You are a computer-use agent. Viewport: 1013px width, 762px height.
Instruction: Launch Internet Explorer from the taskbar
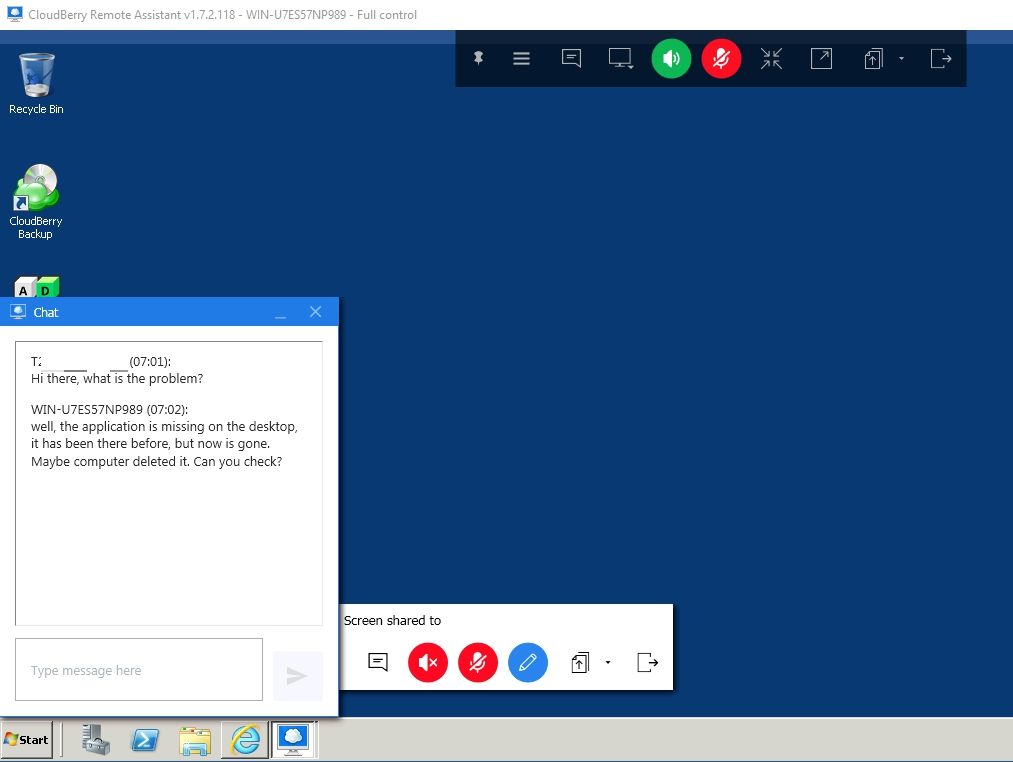click(x=245, y=739)
